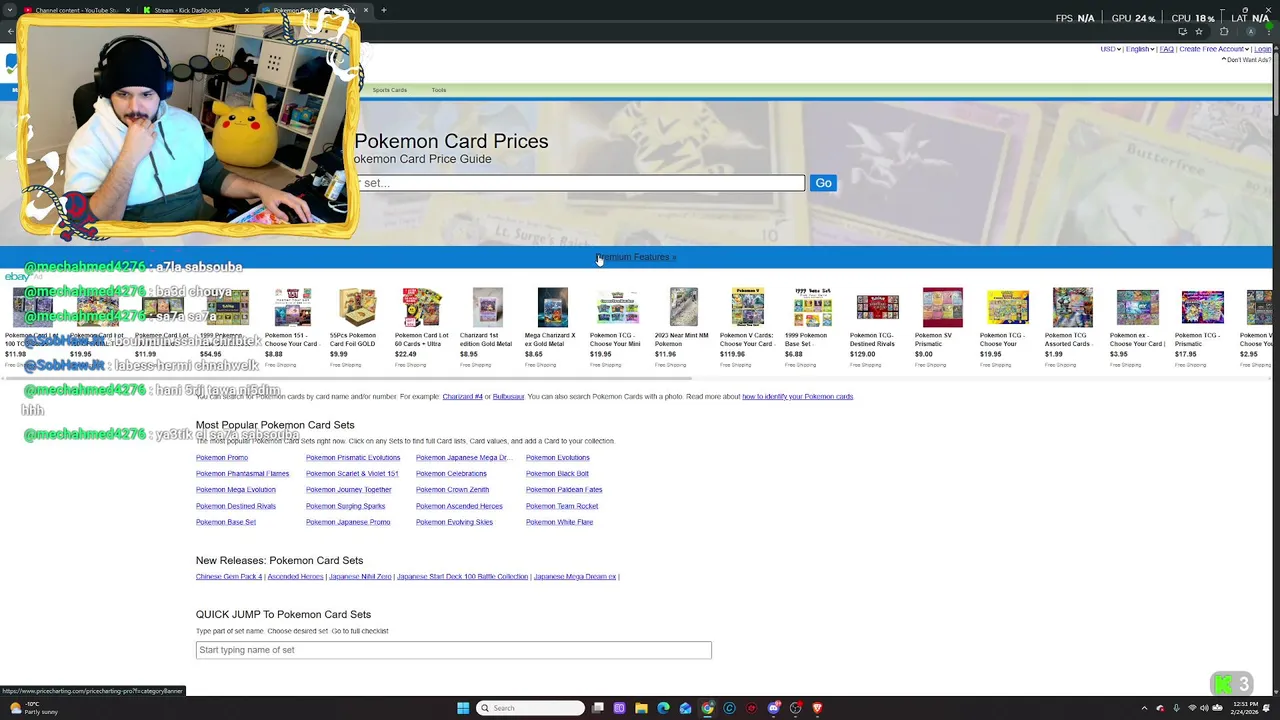The width and height of the screenshot is (1280, 720).
Task: Open the browser profile avatar icon
Action: tap(1250, 32)
